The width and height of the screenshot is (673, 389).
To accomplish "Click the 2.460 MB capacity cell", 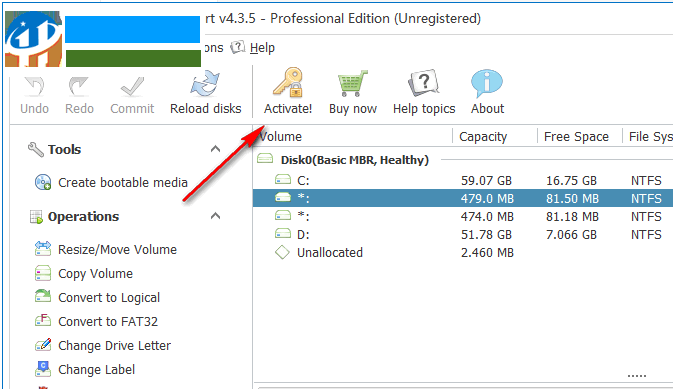I will (487, 252).
